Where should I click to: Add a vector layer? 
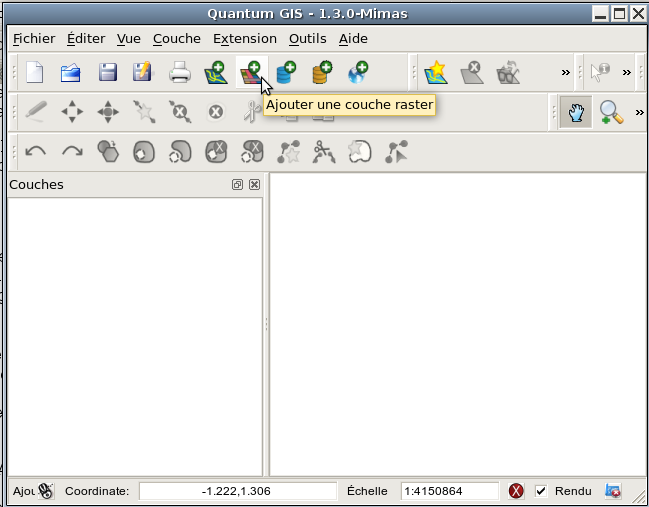pyautogui.click(x=216, y=72)
